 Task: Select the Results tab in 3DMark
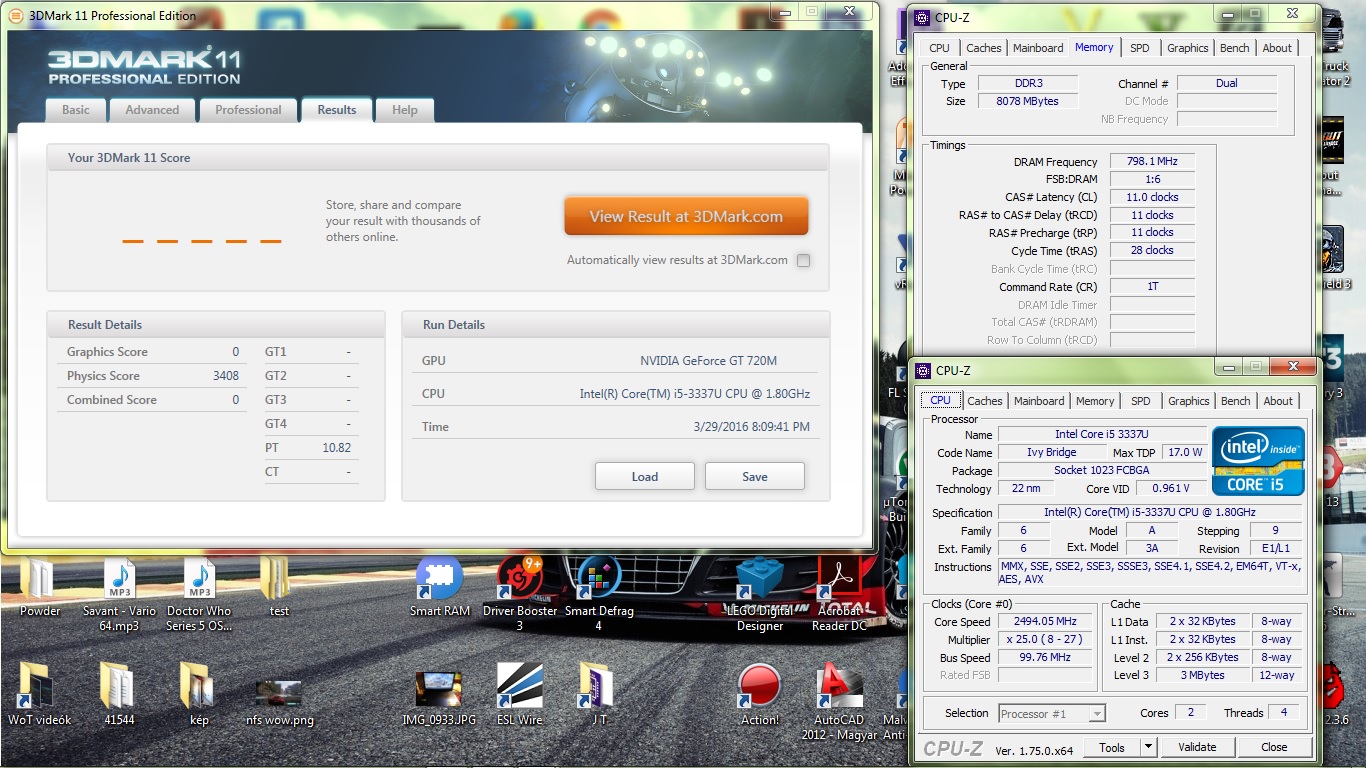coord(337,110)
